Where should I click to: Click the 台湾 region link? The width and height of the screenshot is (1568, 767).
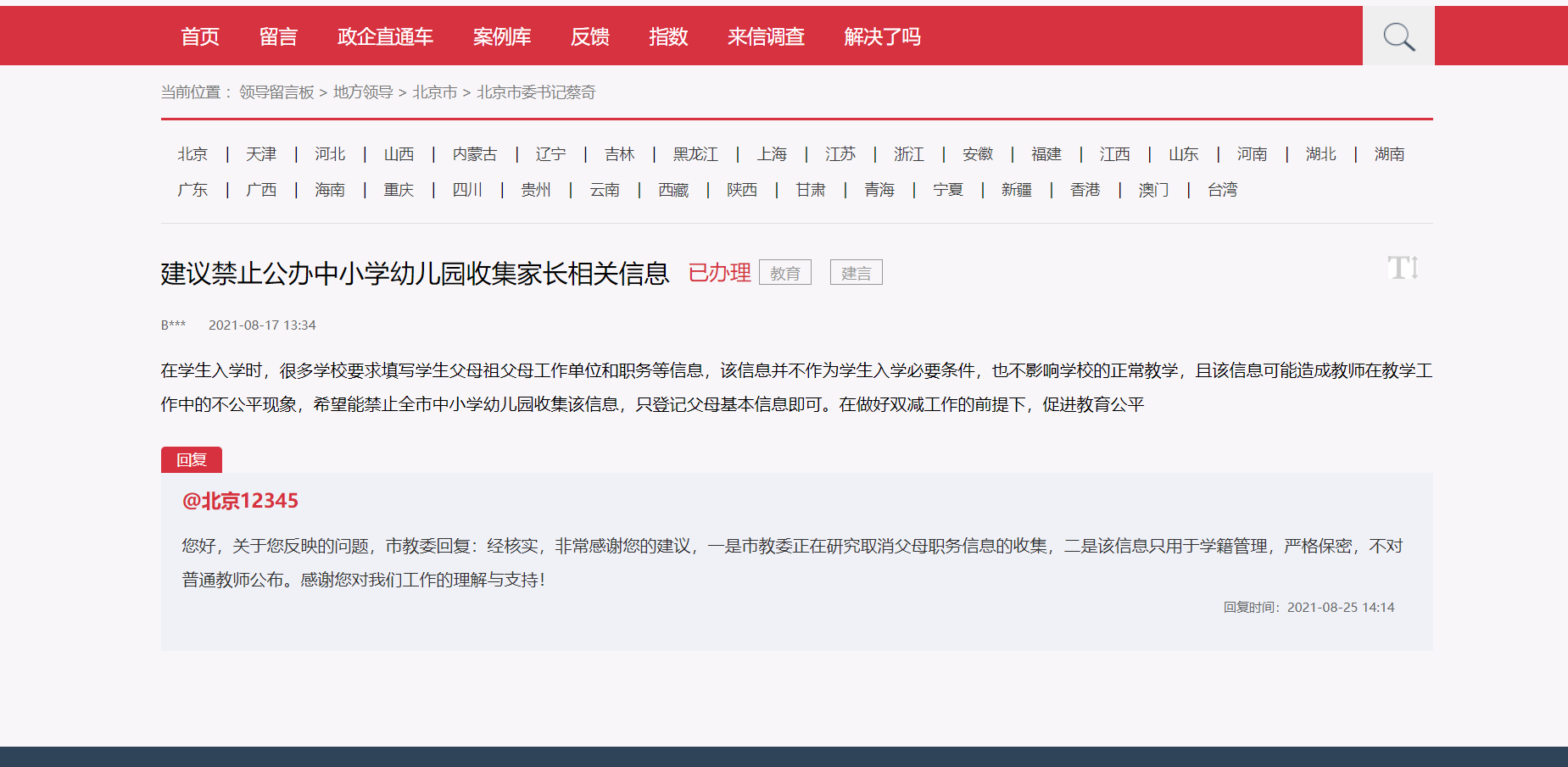[1222, 190]
